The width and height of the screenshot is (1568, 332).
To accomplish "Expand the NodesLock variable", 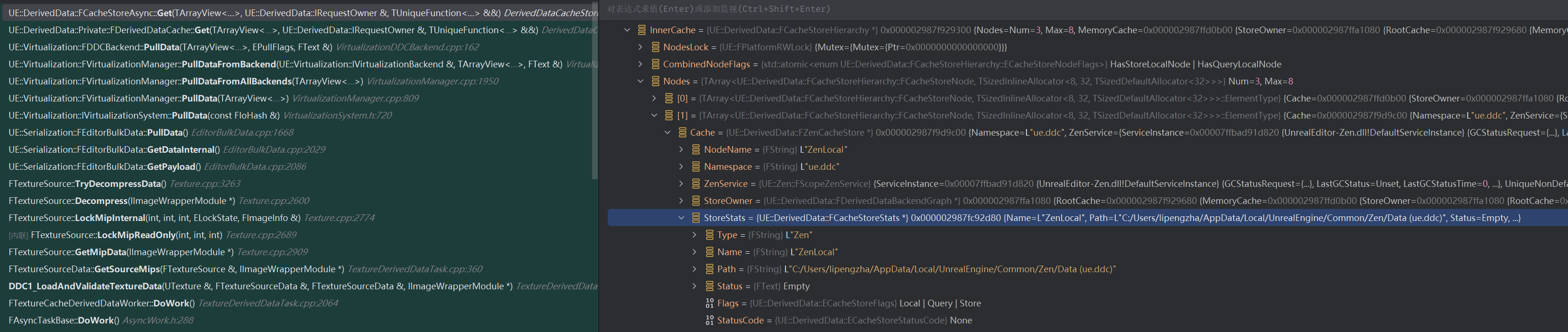I will [640, 47].
